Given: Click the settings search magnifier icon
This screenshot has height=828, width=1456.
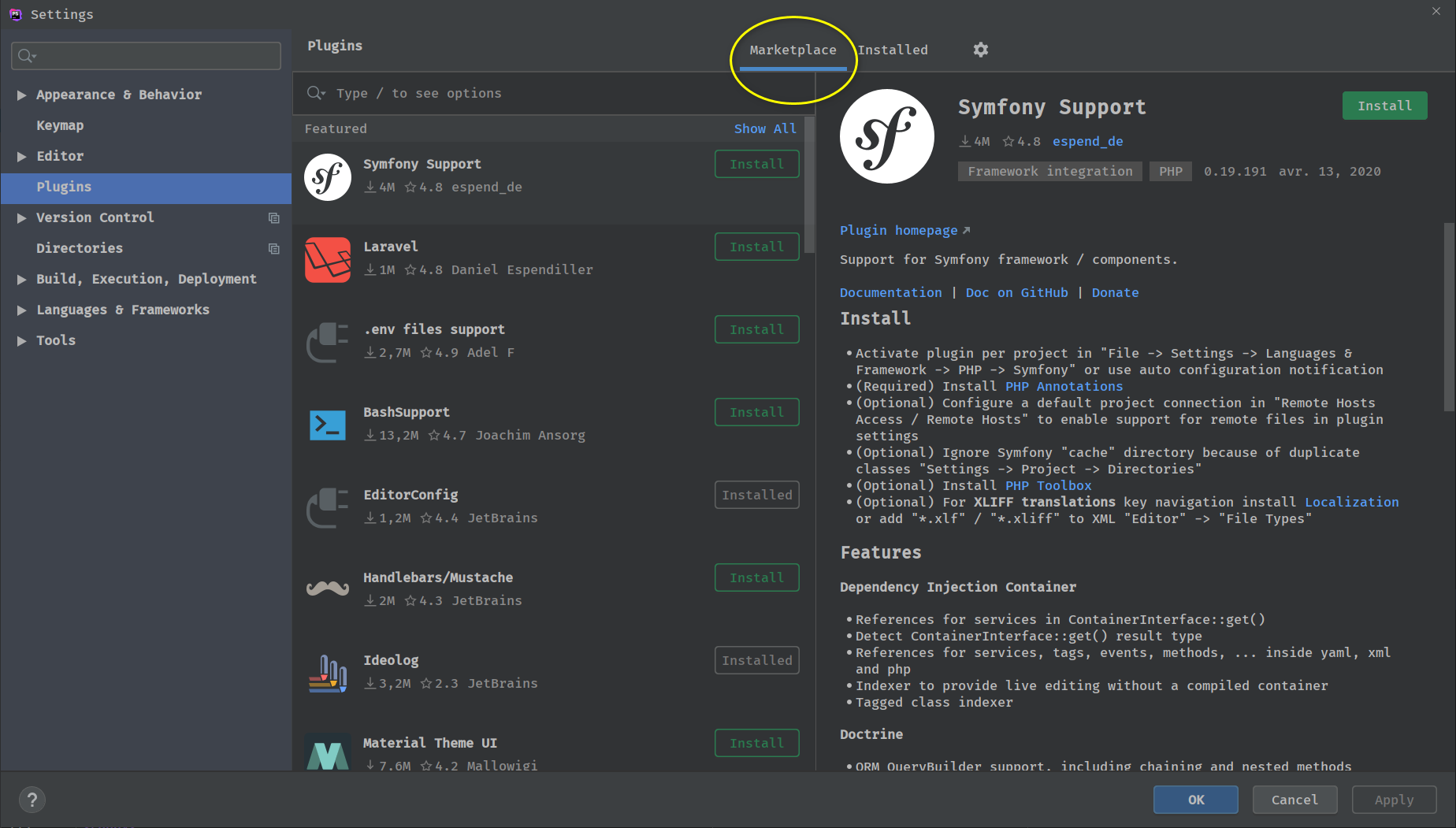Looking at the screenshot, I should 27,56.
